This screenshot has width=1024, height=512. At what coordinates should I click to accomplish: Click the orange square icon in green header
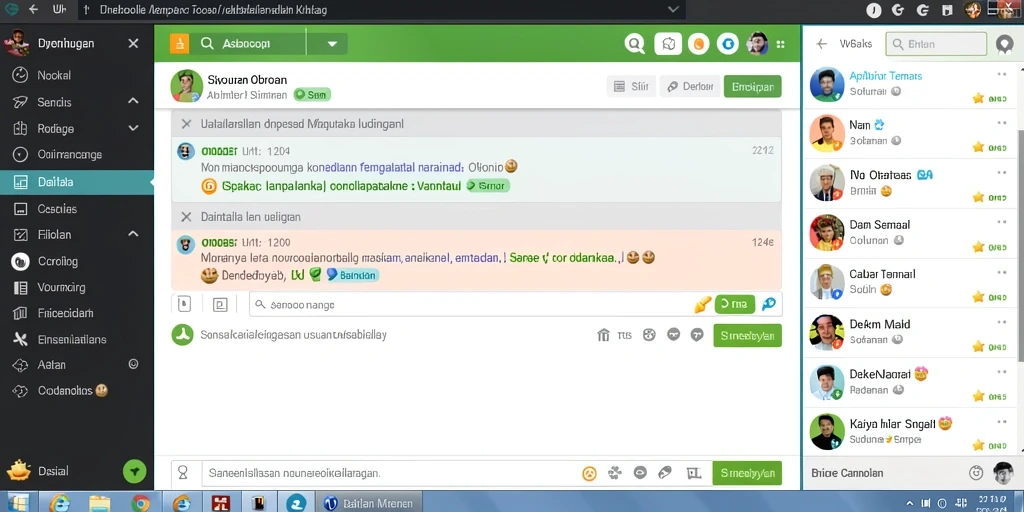pos(179,44)
